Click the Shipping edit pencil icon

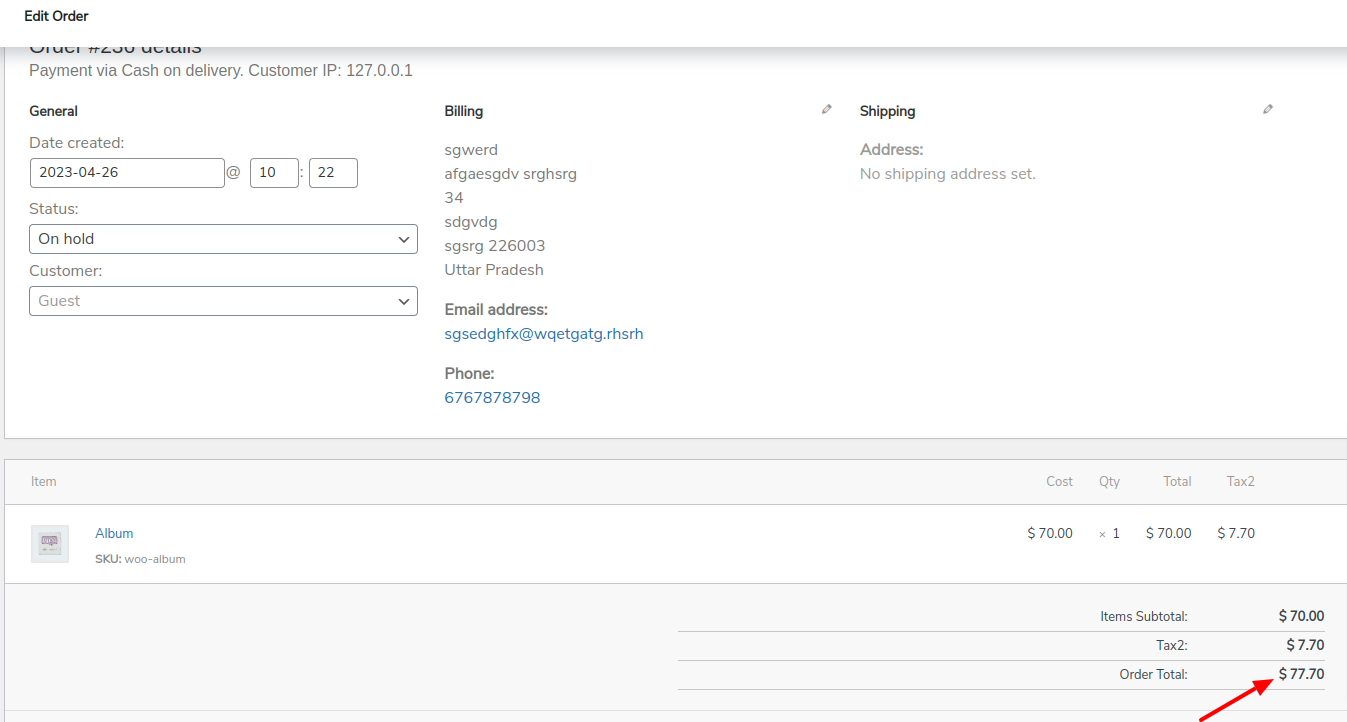point(1268,110)
